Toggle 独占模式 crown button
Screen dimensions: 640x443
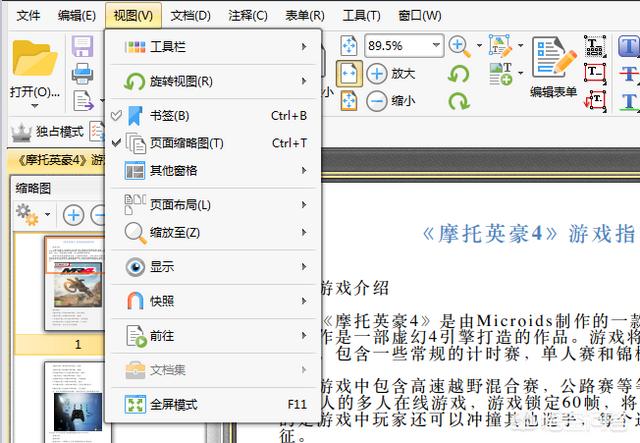(47, 131)
